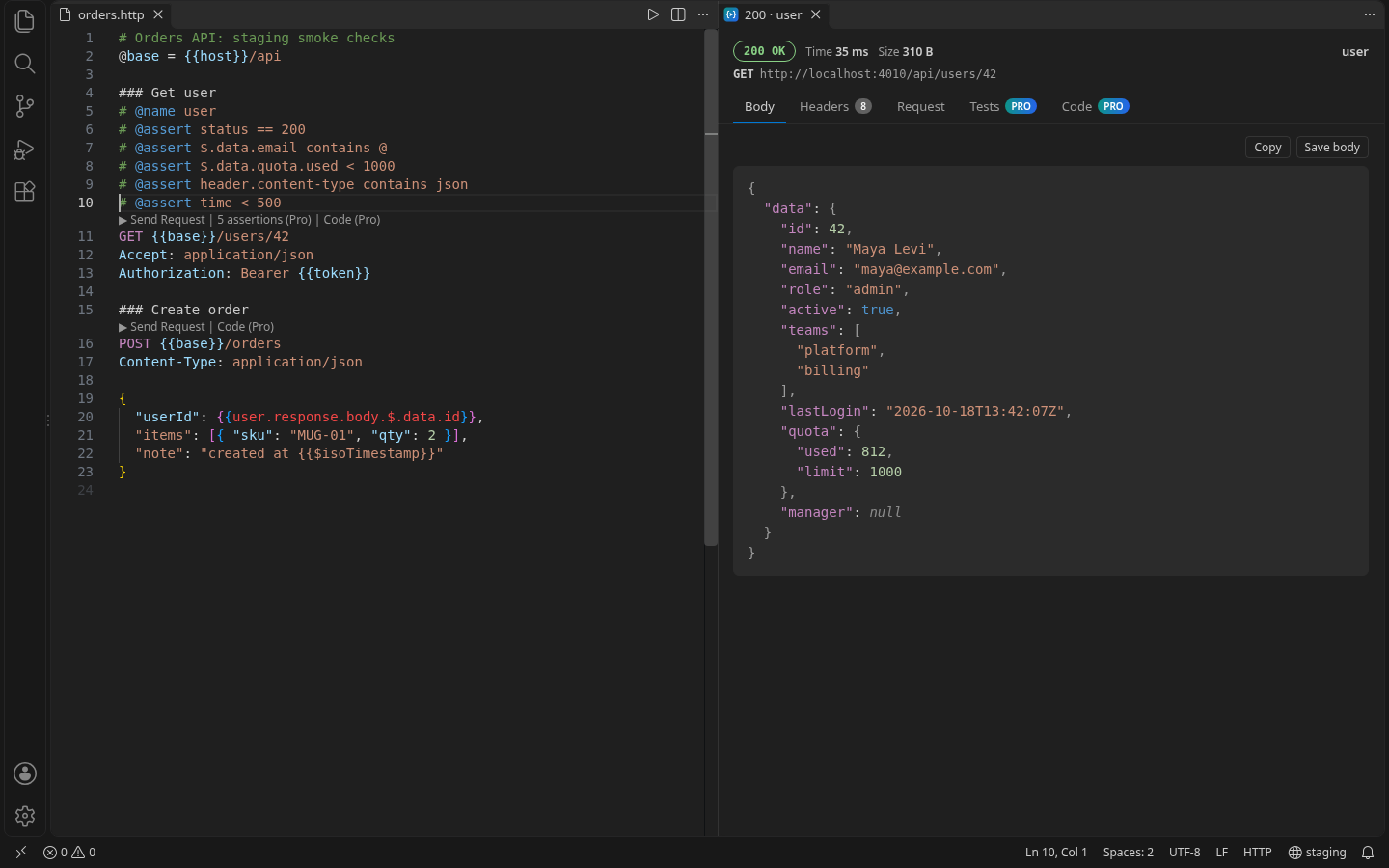This screenshot has height=868, width=1389.
Task: Open the Manage settings gear icon
Action: [x=25, y=816]
